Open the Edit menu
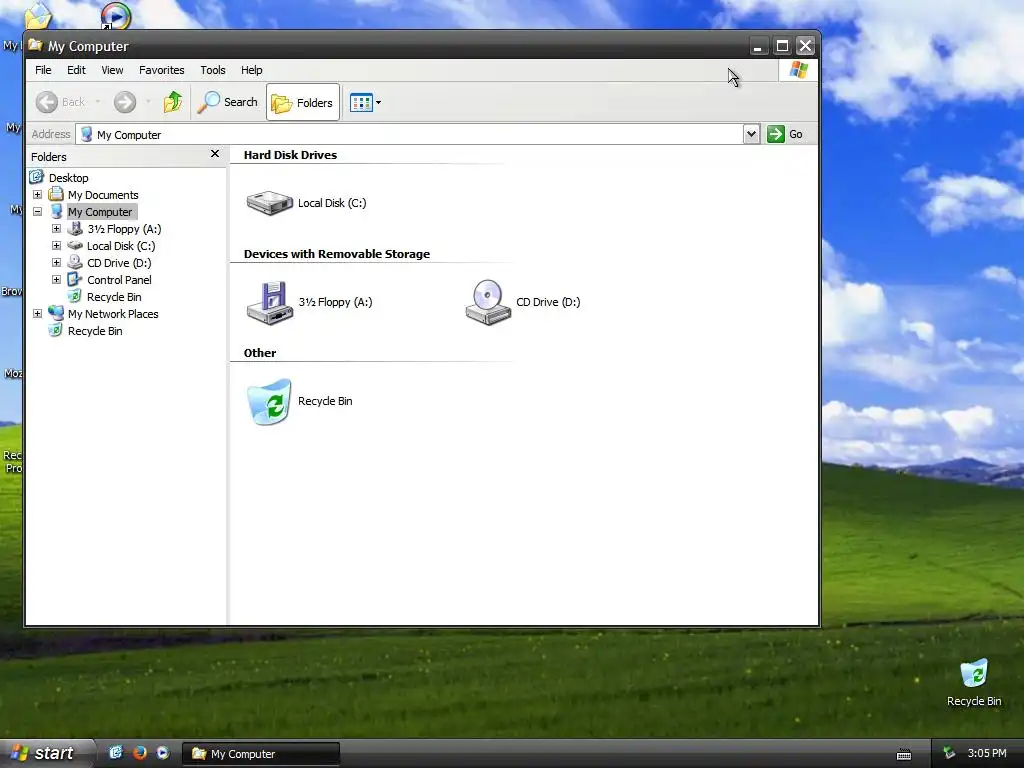 (76, 70)
